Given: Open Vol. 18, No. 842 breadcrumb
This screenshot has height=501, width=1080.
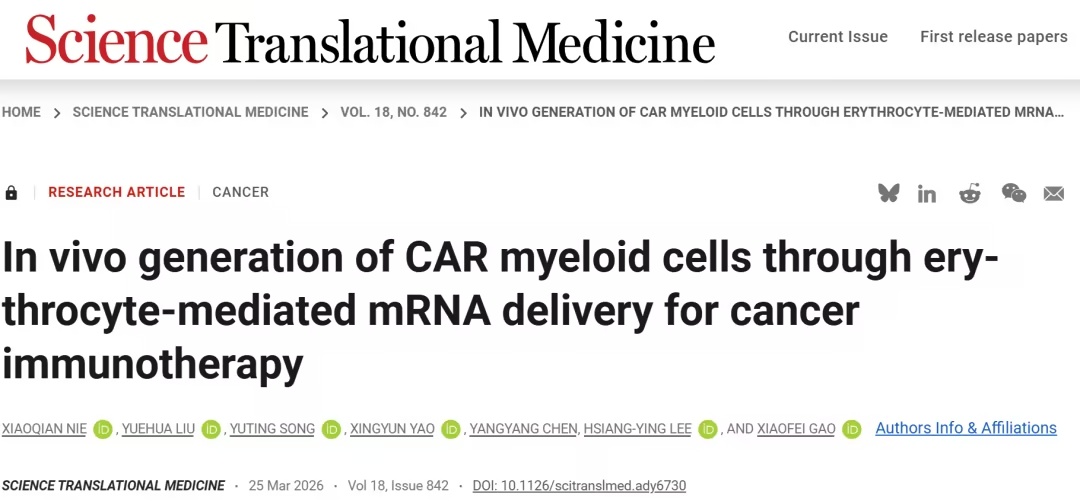Looking at the screenshot, I should coord(393,112).
